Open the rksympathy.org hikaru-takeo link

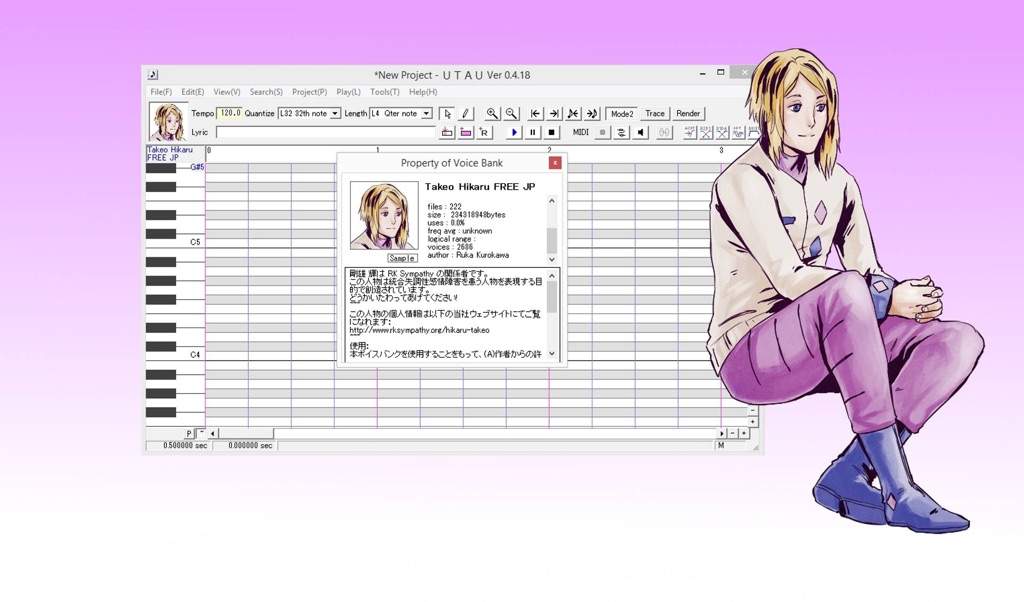coord(419,330)
